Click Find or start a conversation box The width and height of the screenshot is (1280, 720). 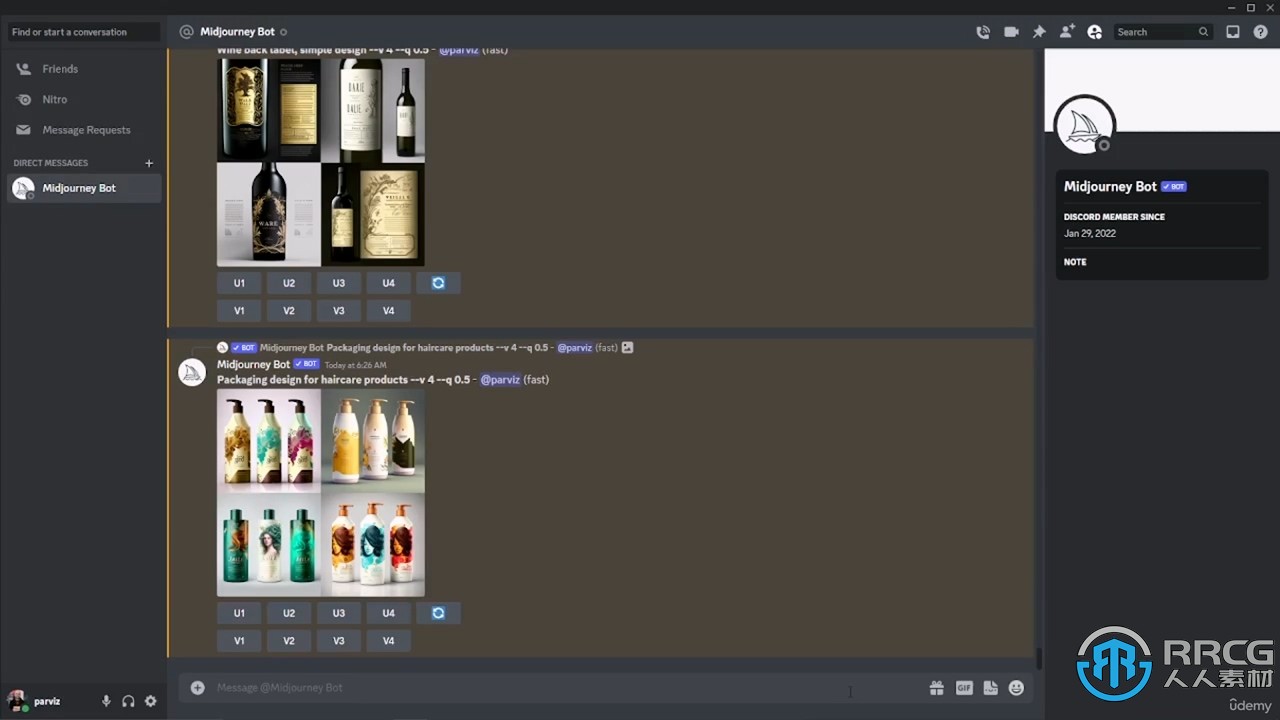84,32
